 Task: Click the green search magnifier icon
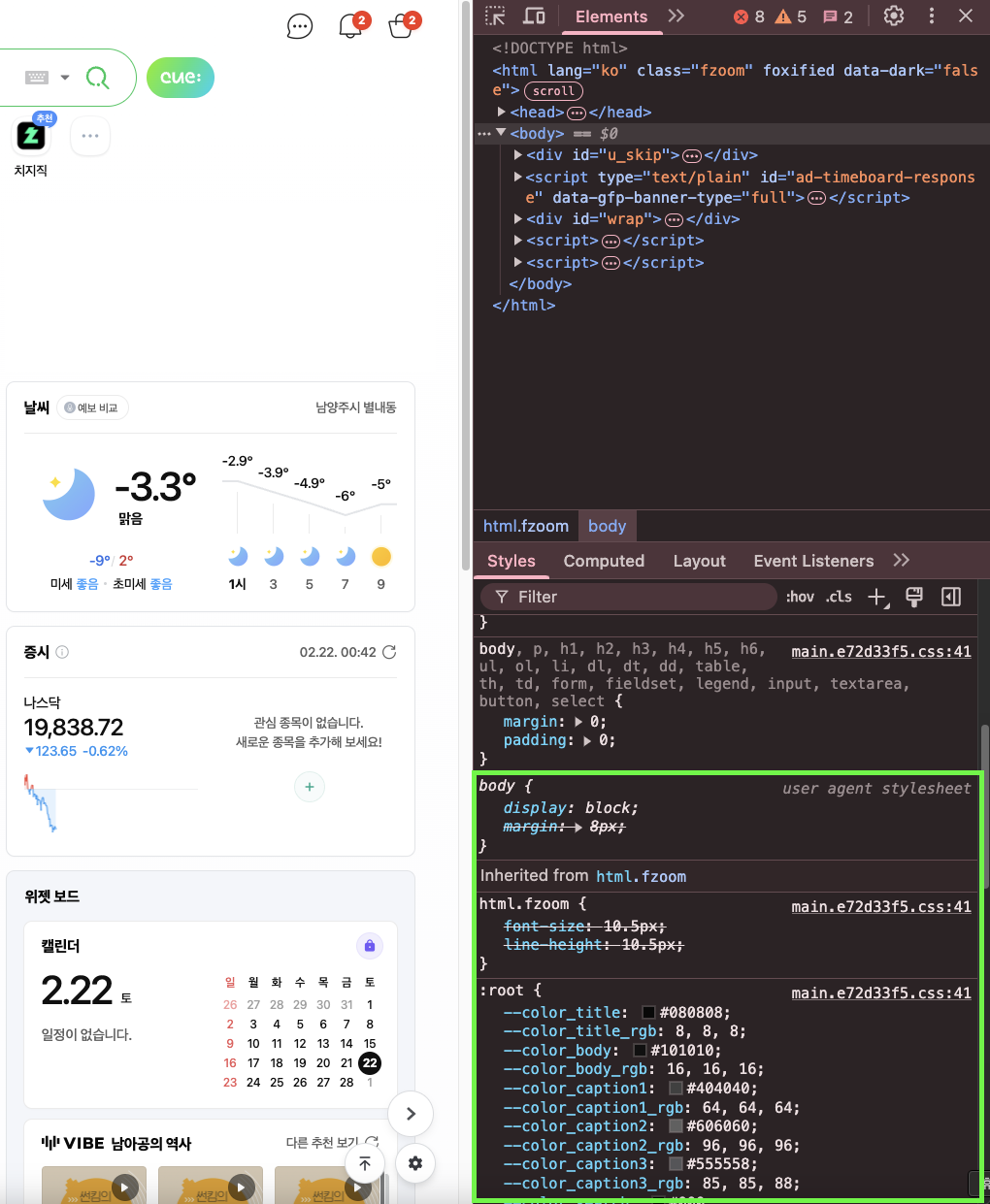pyautogui.click(x=97, y=78)
